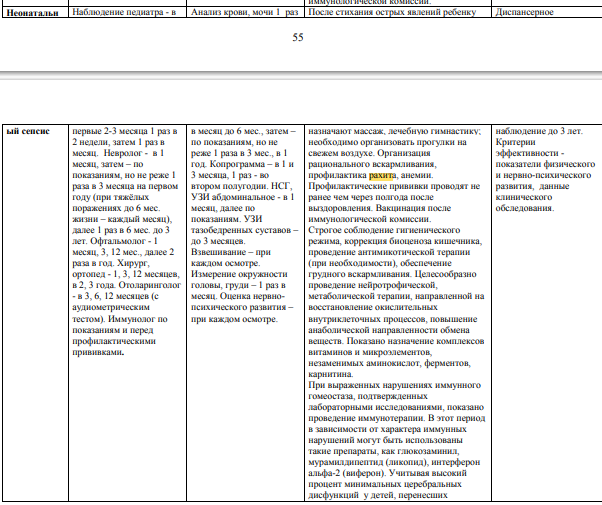The height and width of the screenshot is (505, 602).
Task: Click "альфа-2 (виферон). Учитывая высокий" line
Action: click(x=387, y=474)
